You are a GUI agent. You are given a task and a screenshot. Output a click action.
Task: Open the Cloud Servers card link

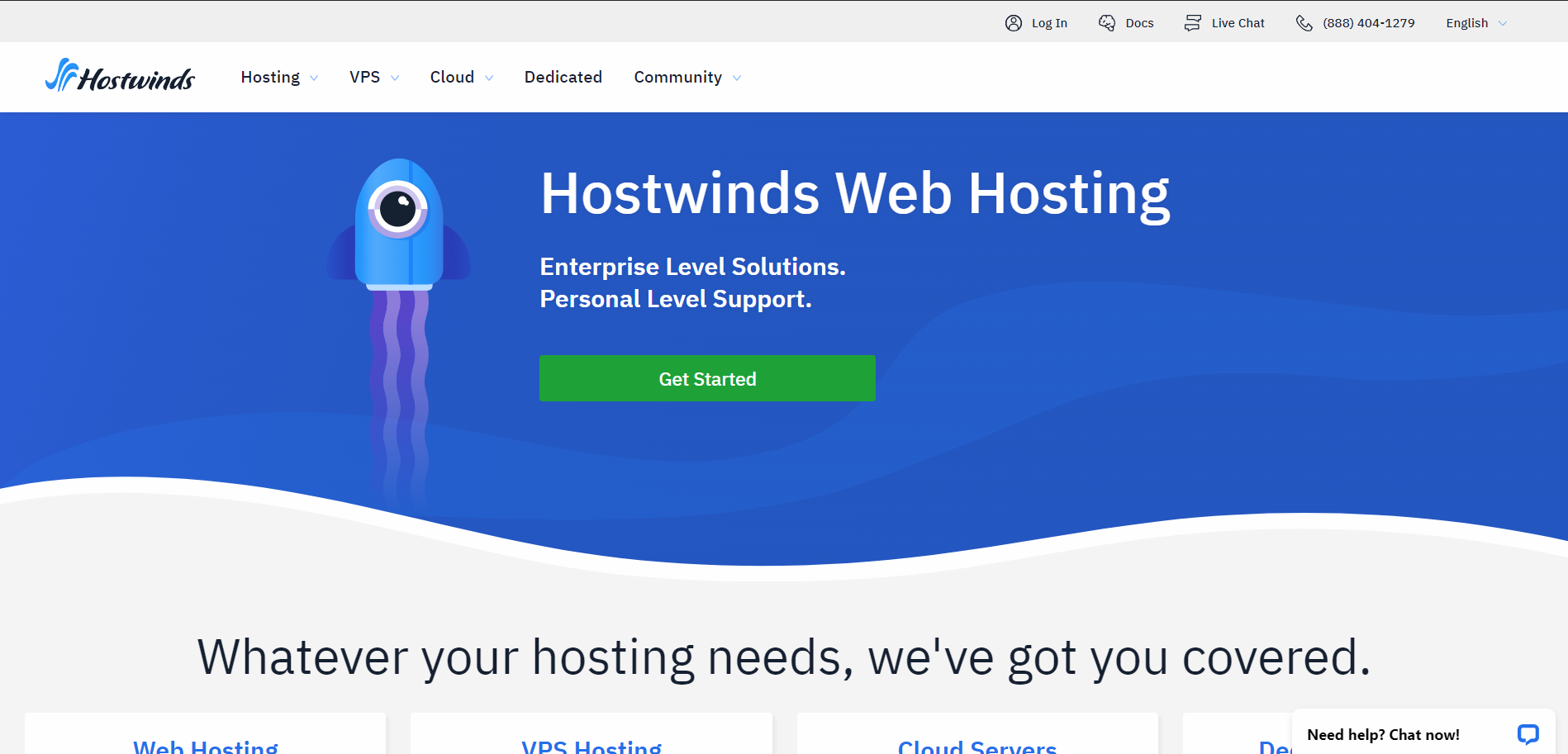point(977,746)
